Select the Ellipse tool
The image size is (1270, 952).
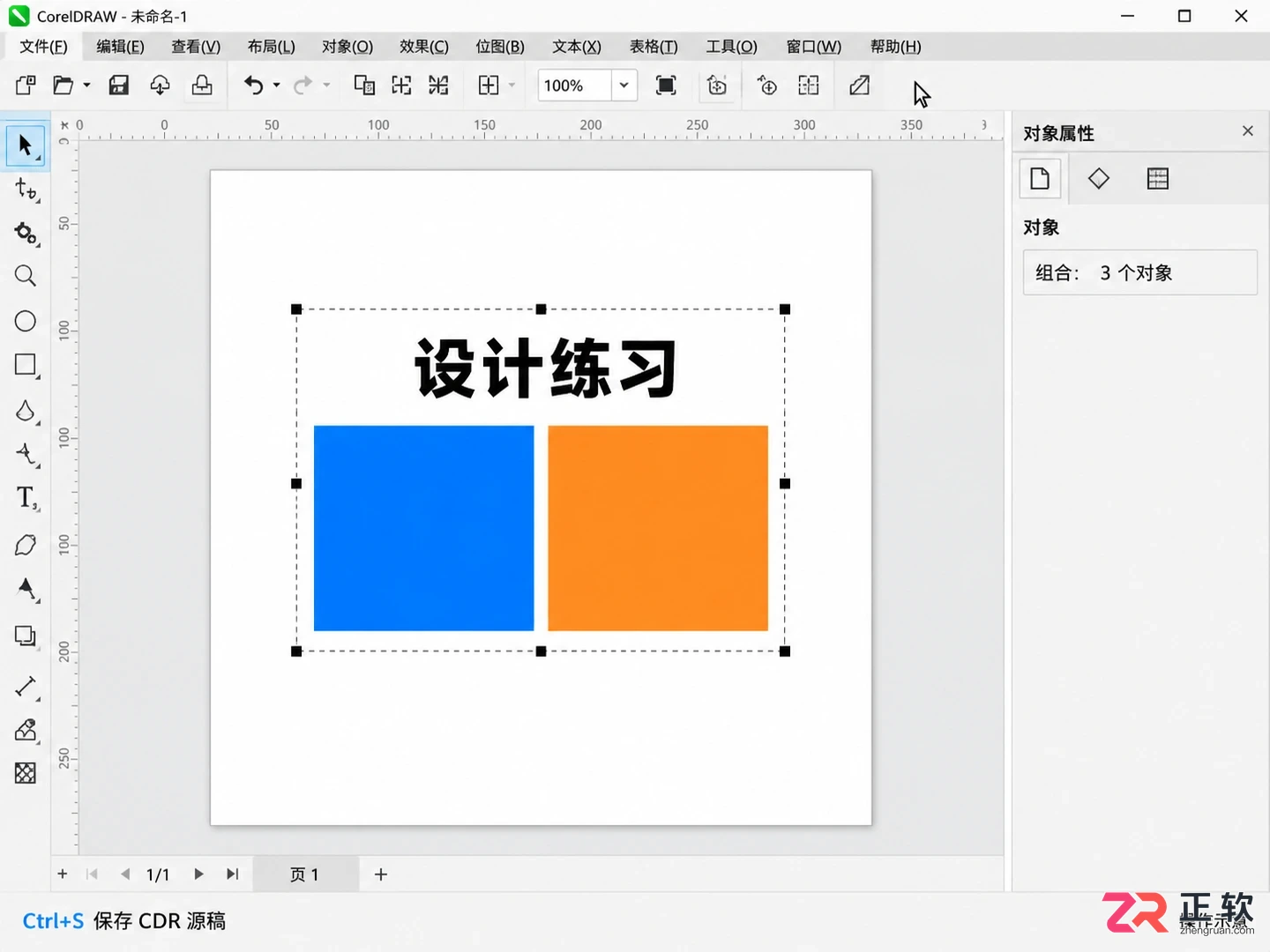tap(26, 321)
